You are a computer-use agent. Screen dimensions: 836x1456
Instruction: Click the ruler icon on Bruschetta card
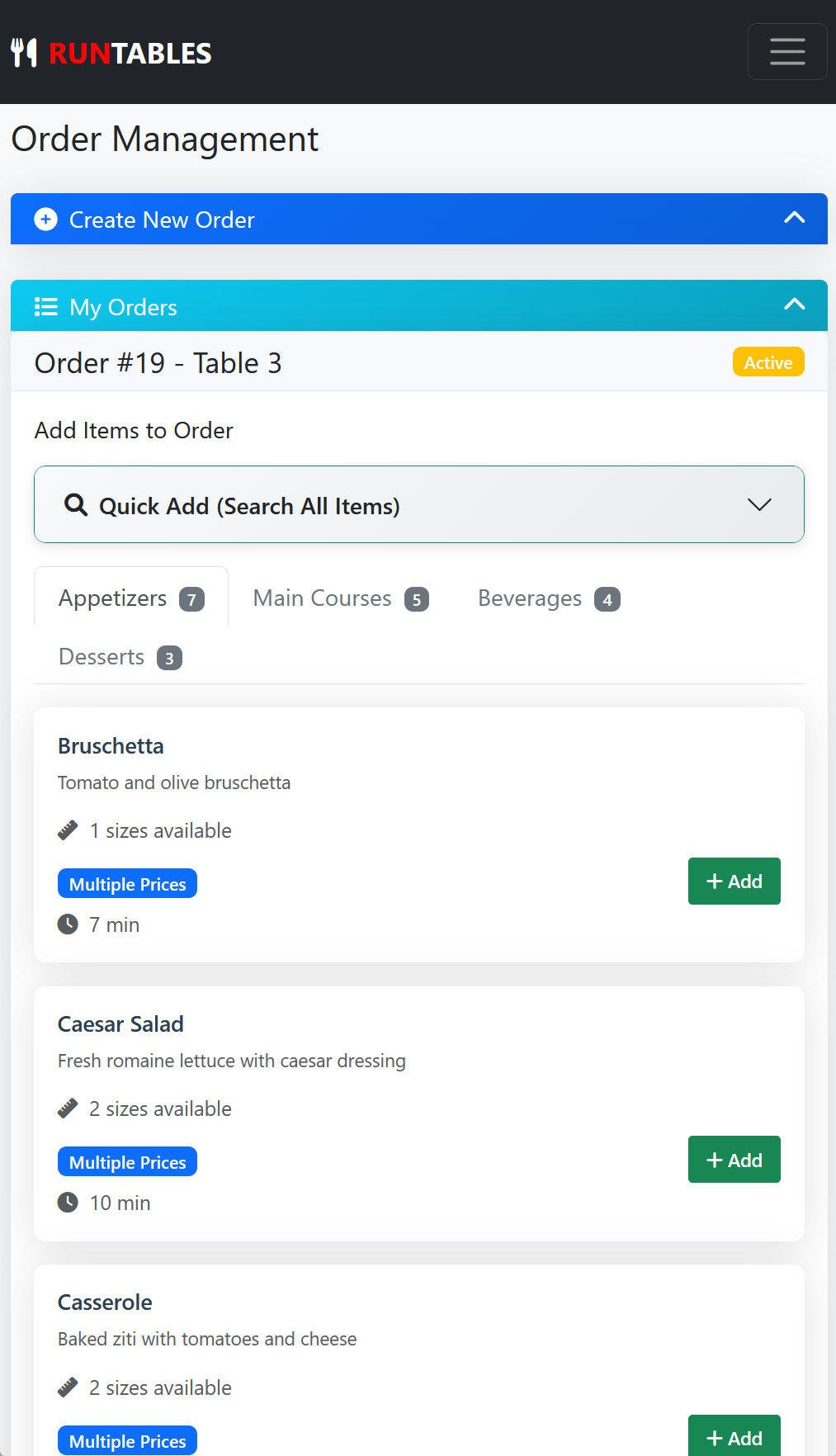pyautogui.click(x=68, y=830)
